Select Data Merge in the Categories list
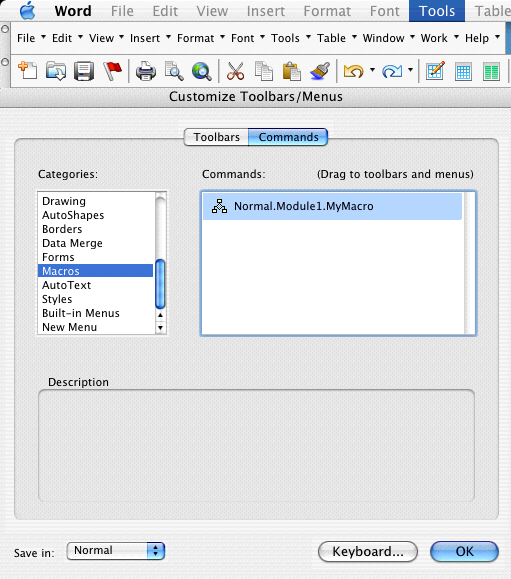Image resolution: width=511 pixels, height=579 pixels. coord(95,243)
